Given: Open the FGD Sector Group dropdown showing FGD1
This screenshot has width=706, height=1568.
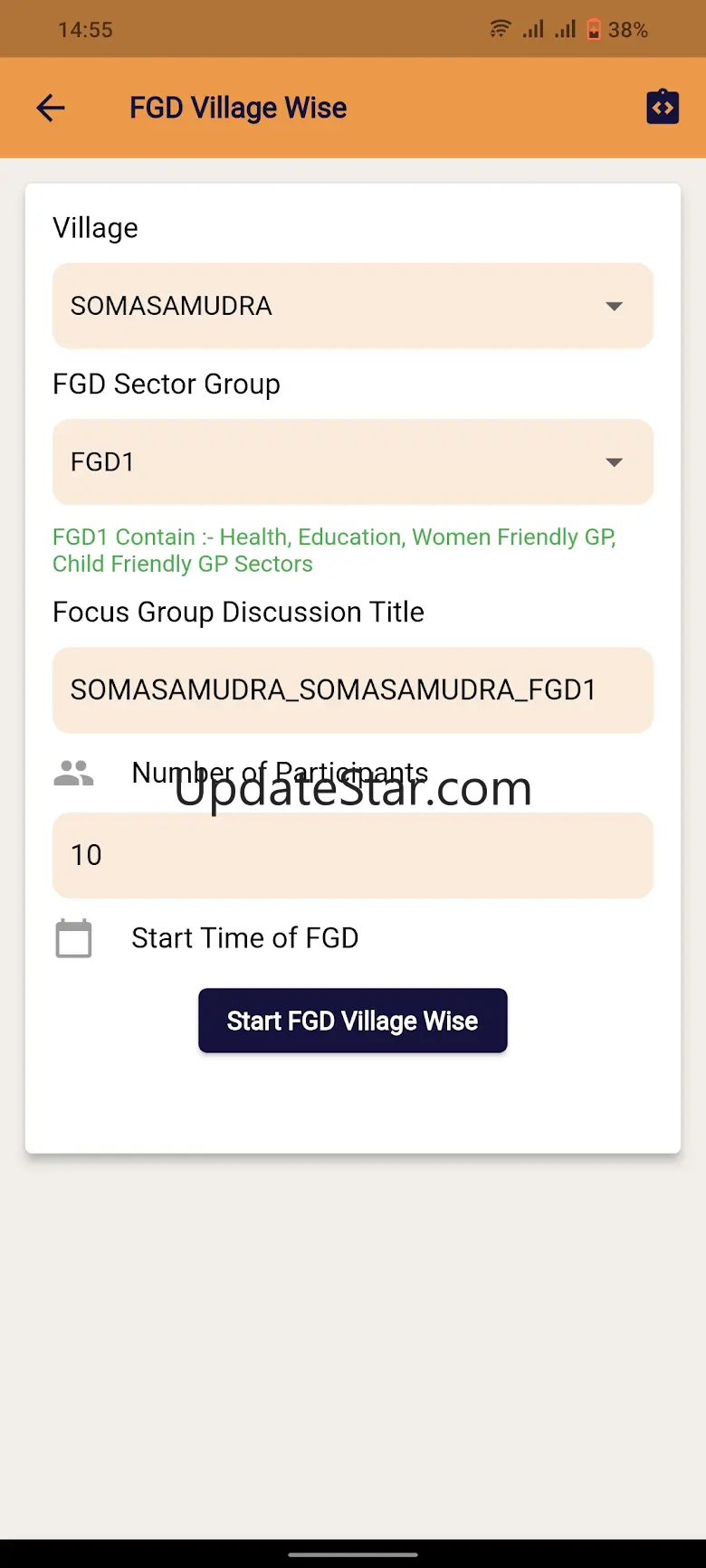Looking at the screenshot, I should [x=335, y=462].
